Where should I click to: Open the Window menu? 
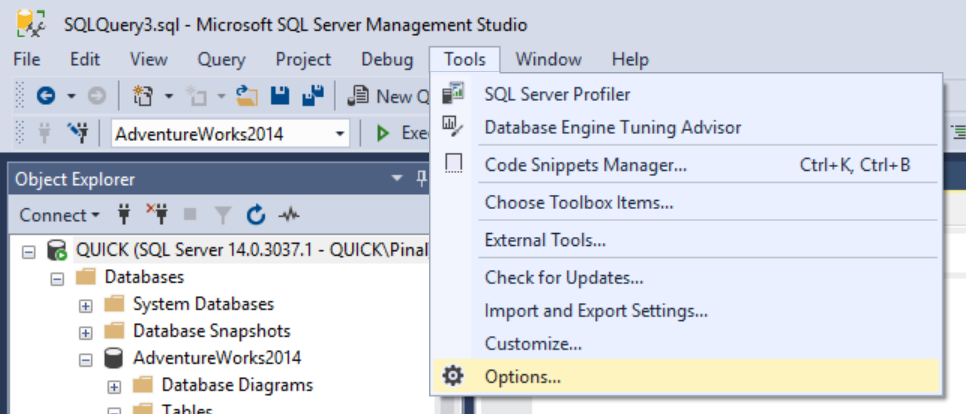(x=548, y=60)
